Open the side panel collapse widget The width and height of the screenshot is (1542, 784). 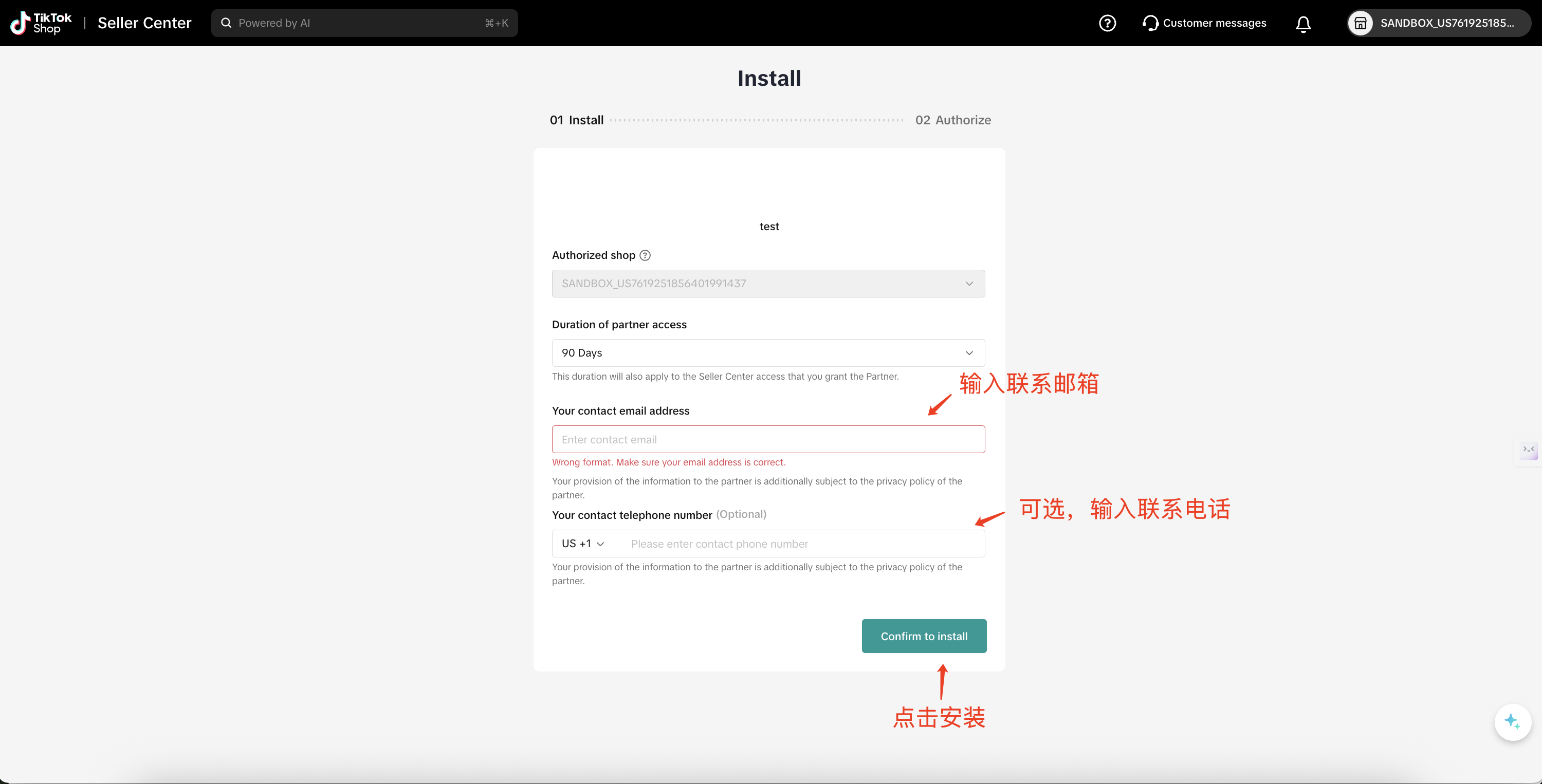pyautogui.click(x=1528, y=450)
